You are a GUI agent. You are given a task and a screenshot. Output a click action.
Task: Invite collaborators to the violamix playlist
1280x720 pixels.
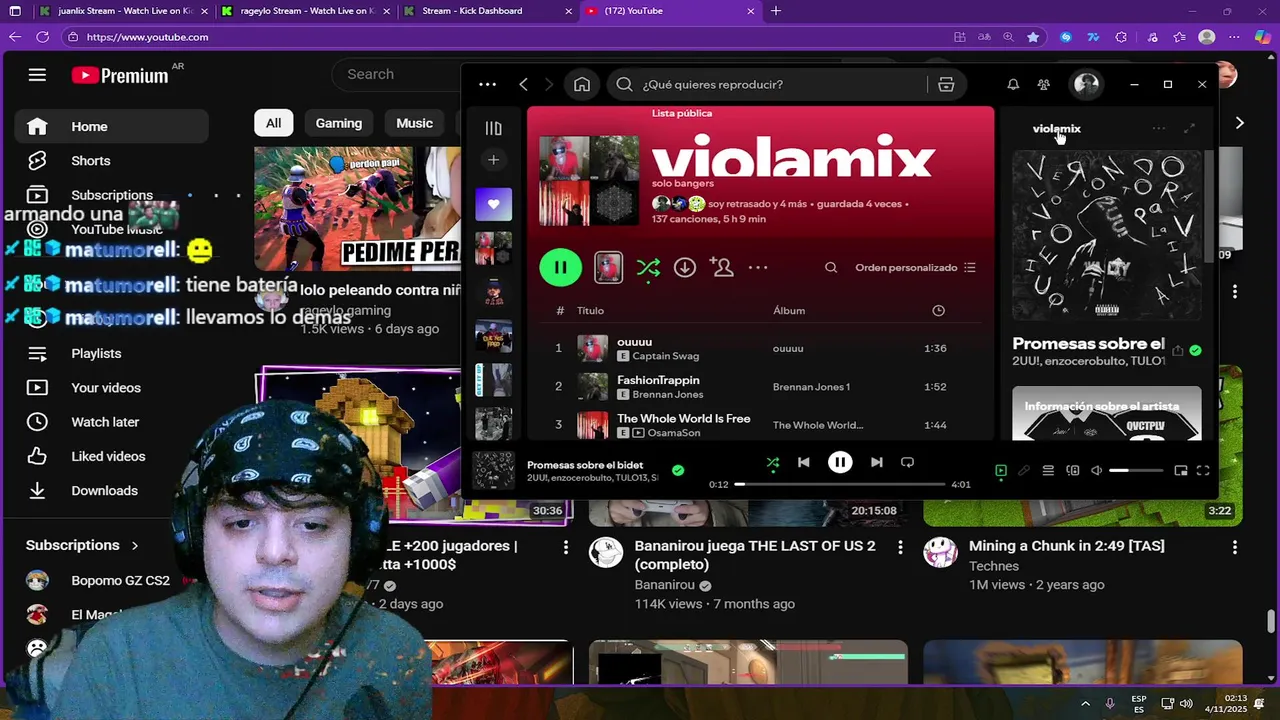pos(721,267)
